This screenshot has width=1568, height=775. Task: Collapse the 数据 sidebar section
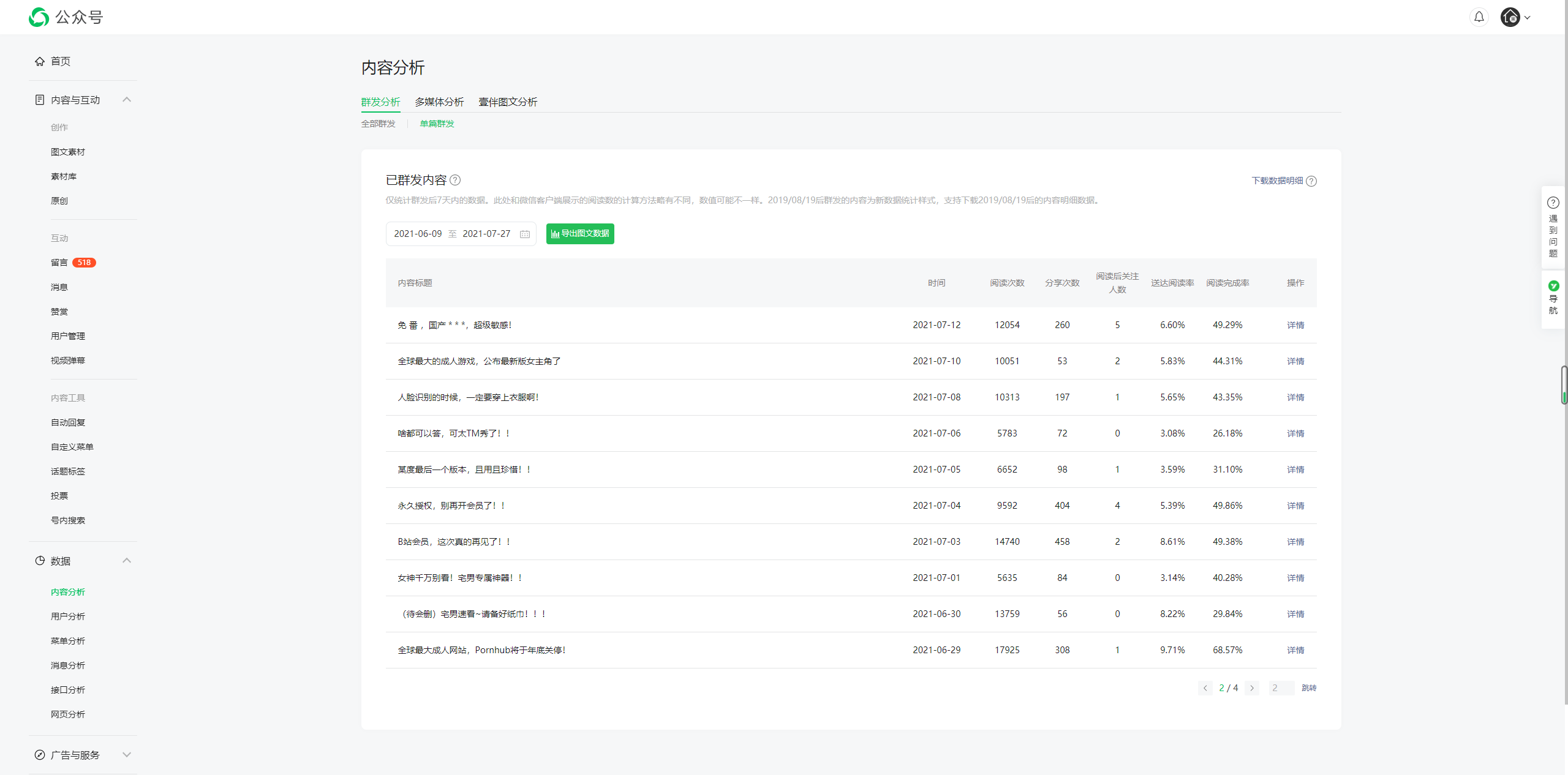click(127, 561)
